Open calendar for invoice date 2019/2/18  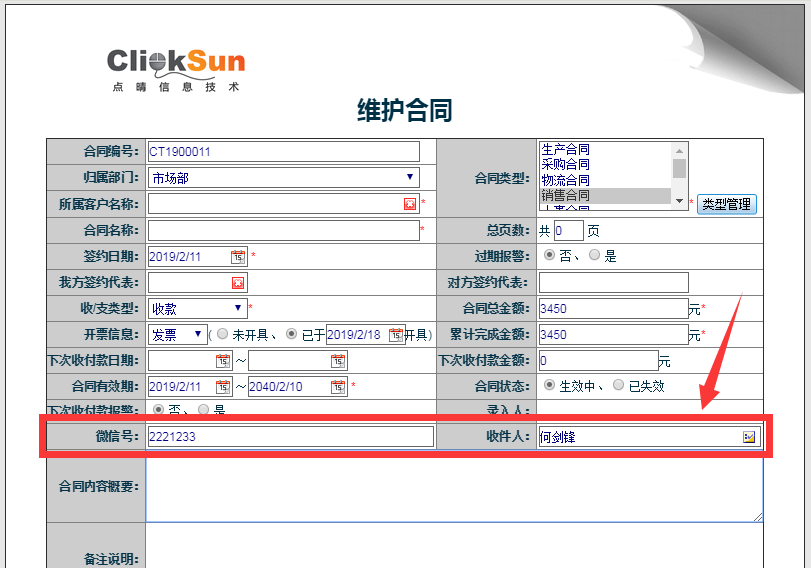(x=395, y=334)
